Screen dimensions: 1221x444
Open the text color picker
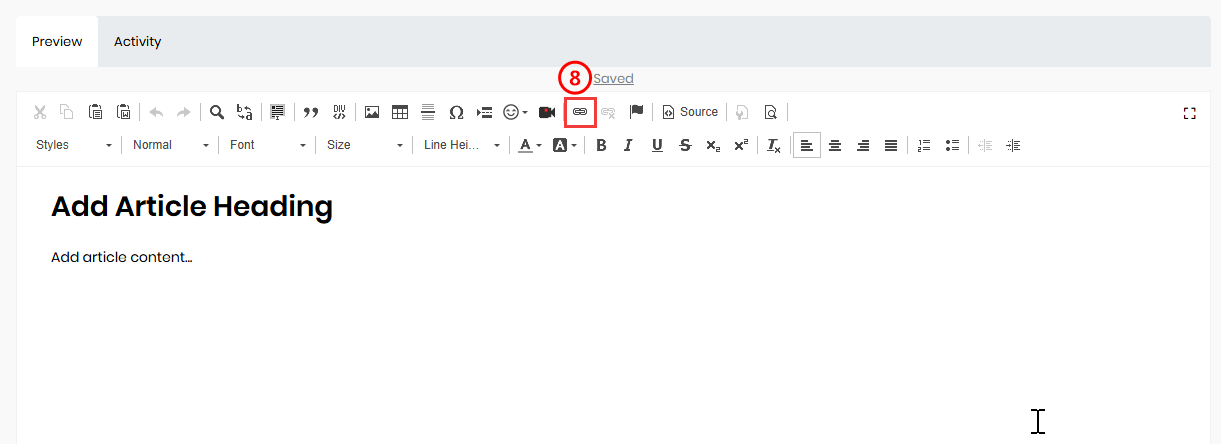pos(529,145)
